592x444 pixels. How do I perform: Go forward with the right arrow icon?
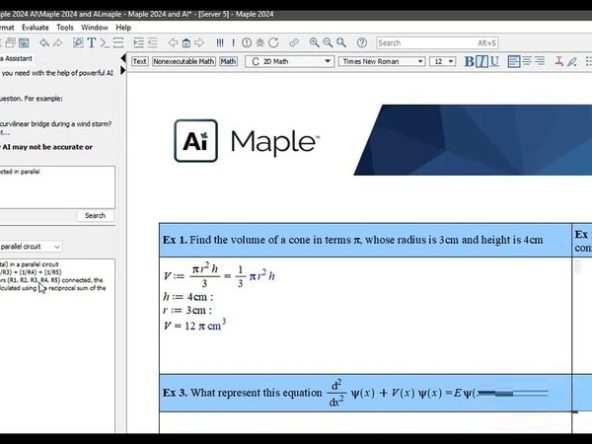click(x=199, y=43)
